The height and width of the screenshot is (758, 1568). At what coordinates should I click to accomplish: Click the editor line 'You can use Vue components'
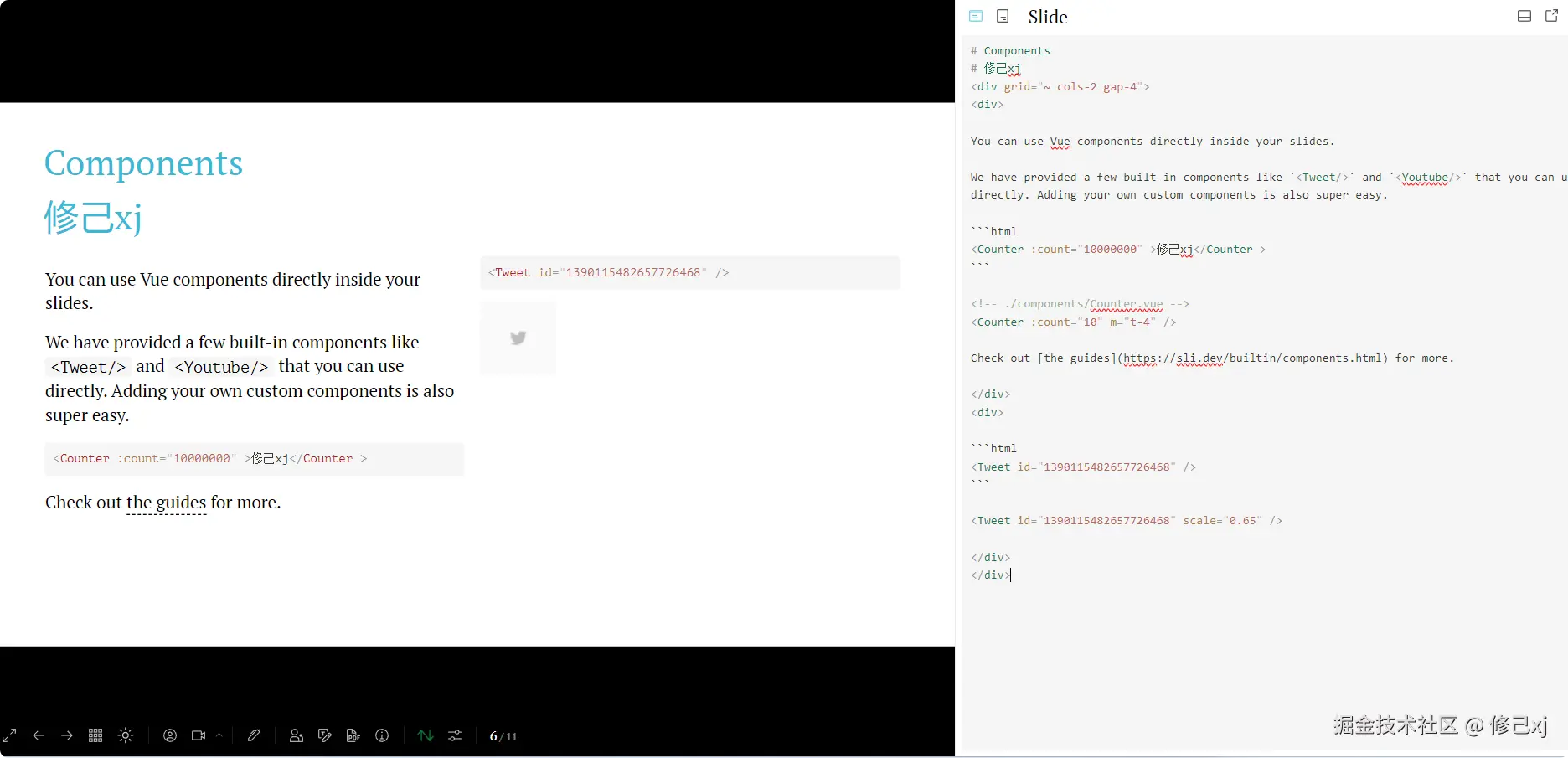tap(1153, 142)
